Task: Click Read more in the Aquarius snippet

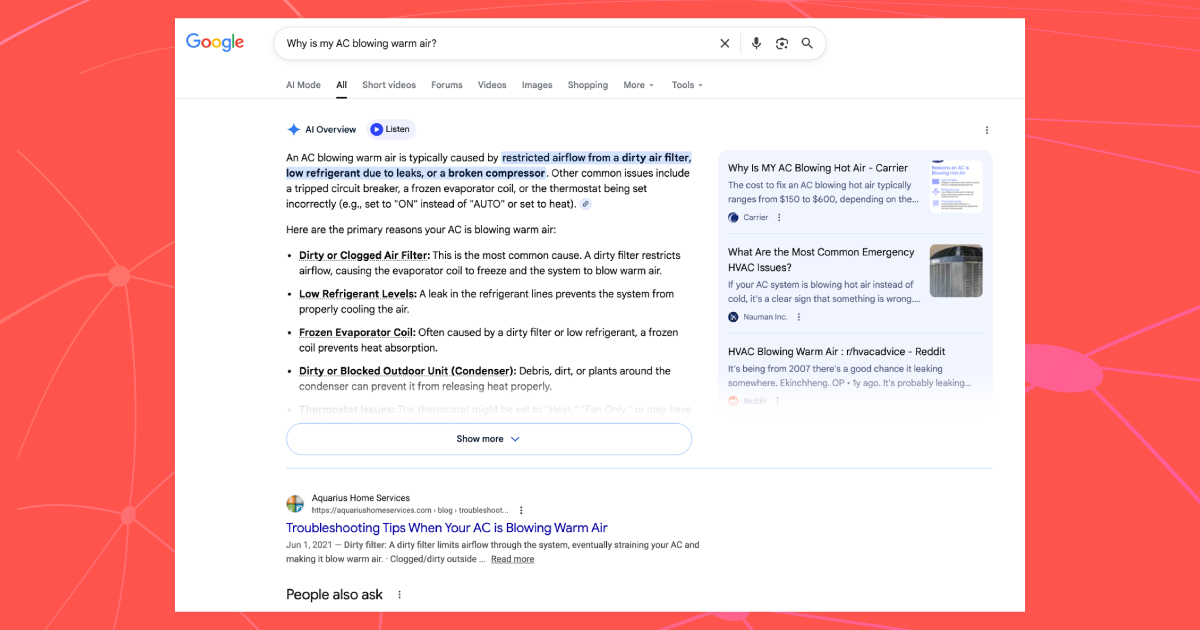Action: tap(512, 559)
